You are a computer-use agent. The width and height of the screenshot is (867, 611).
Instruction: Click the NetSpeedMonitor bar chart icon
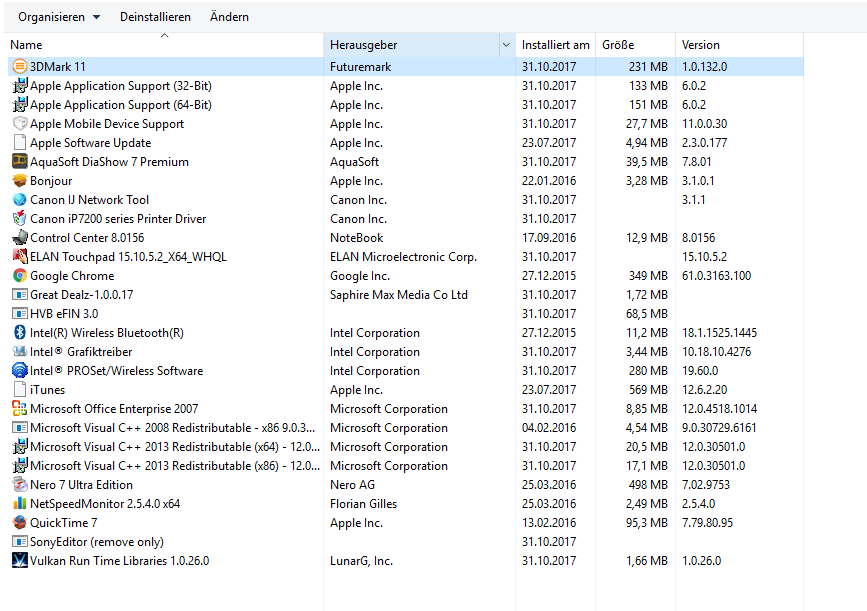[19, 504]
